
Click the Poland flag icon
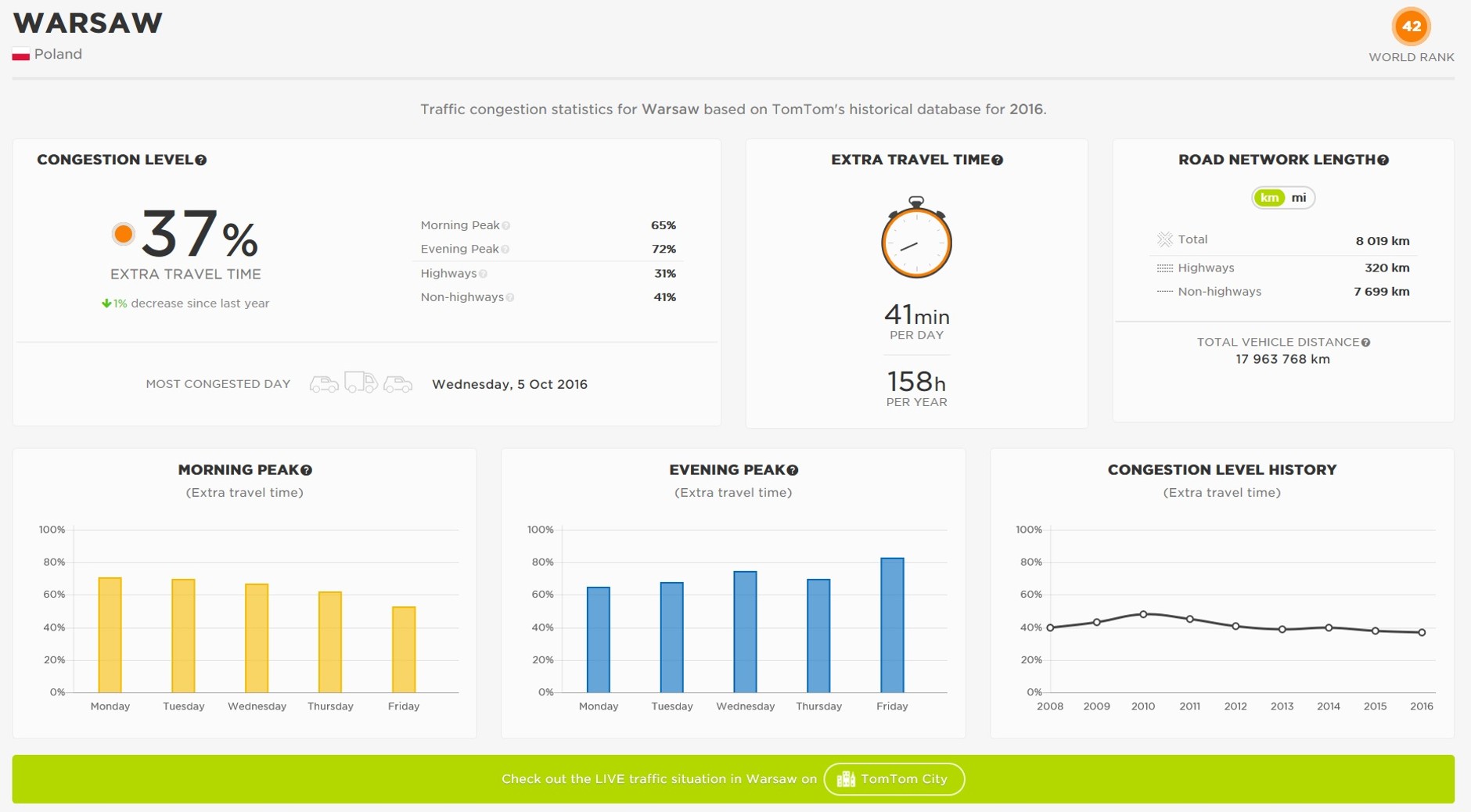[x=21, y=55]
